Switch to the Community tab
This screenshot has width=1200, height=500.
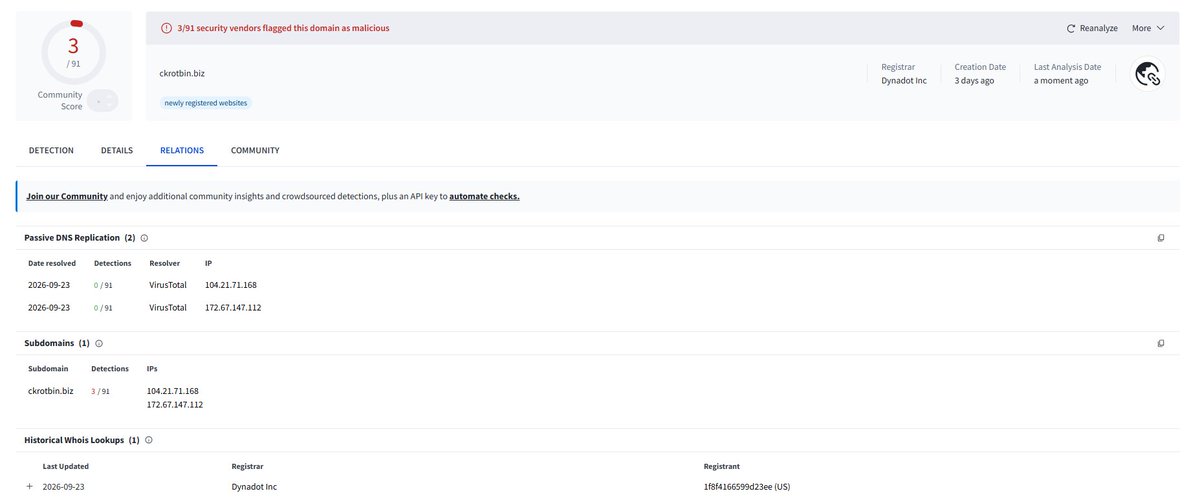click(x=255, y=150)
